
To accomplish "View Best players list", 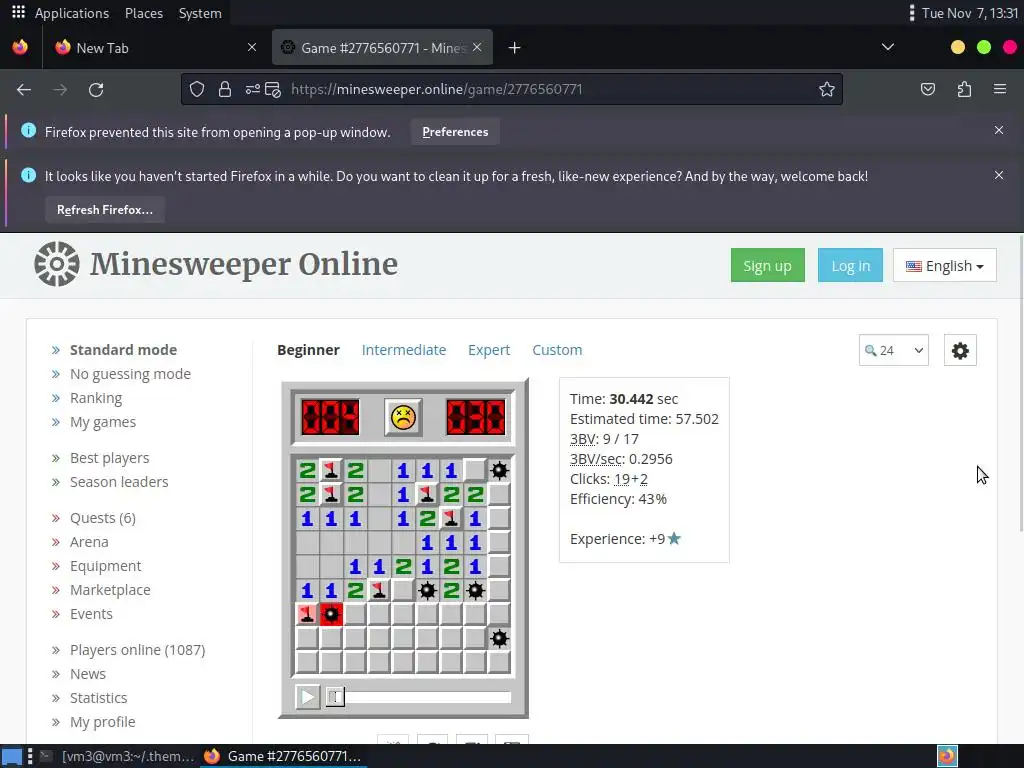I will click(109, 458).
